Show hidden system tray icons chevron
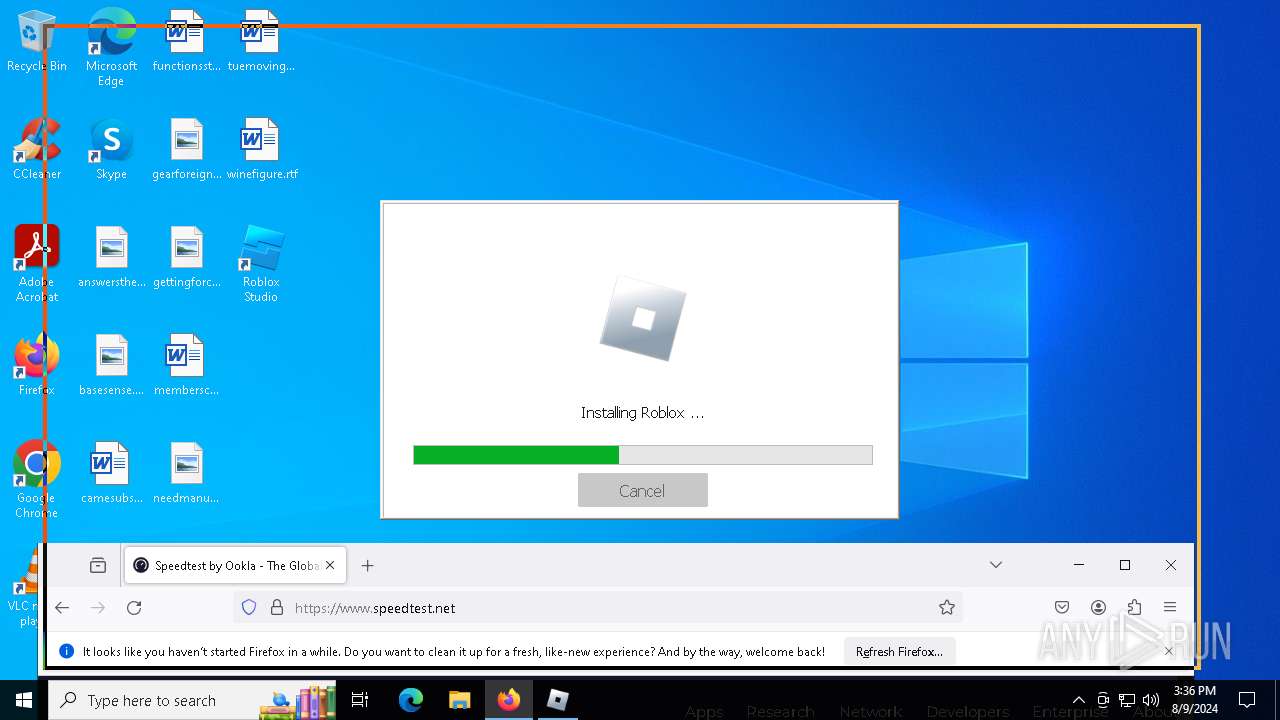 coord(1078,700)
